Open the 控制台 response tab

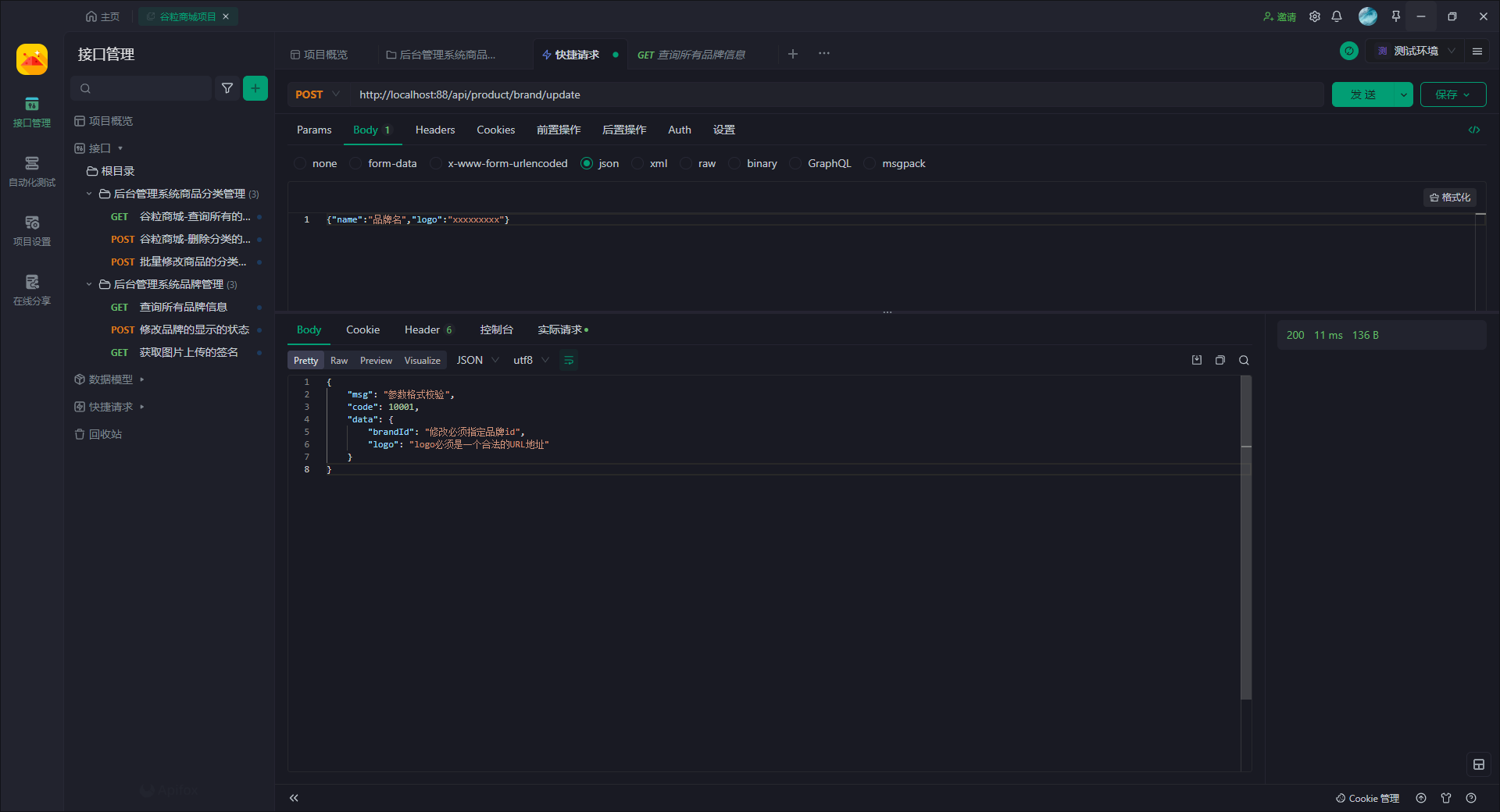496,329
